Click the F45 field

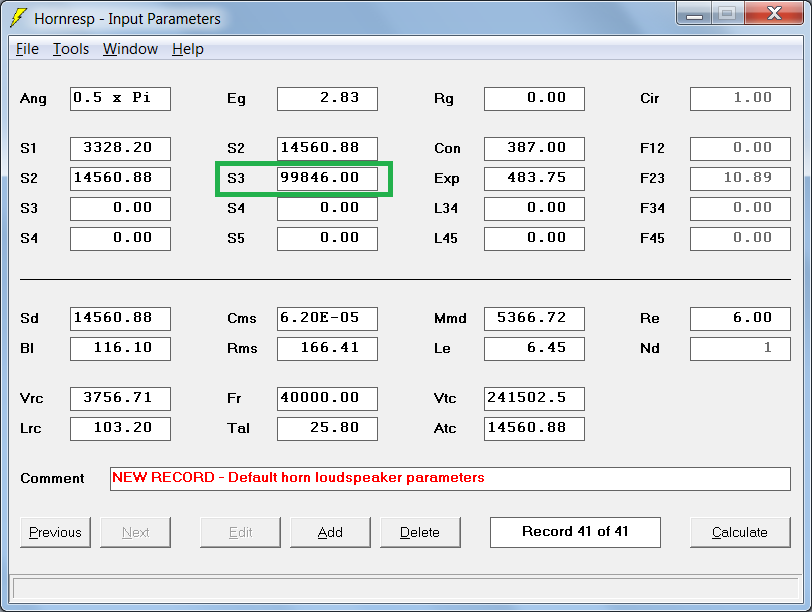coord(741,239)
